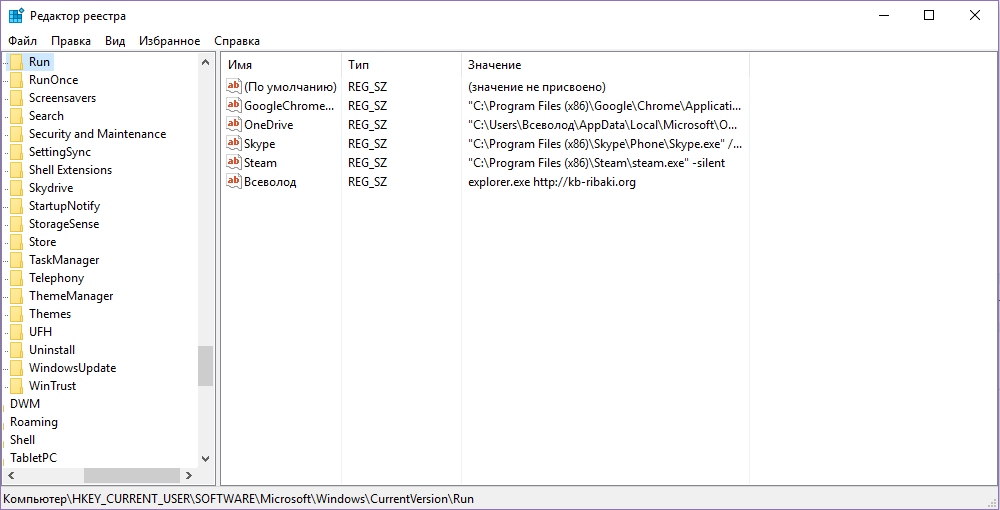This screenshot has height=510, width=1000.
Task: Select the ThemeManager folder icon
Action: (17, 296)
